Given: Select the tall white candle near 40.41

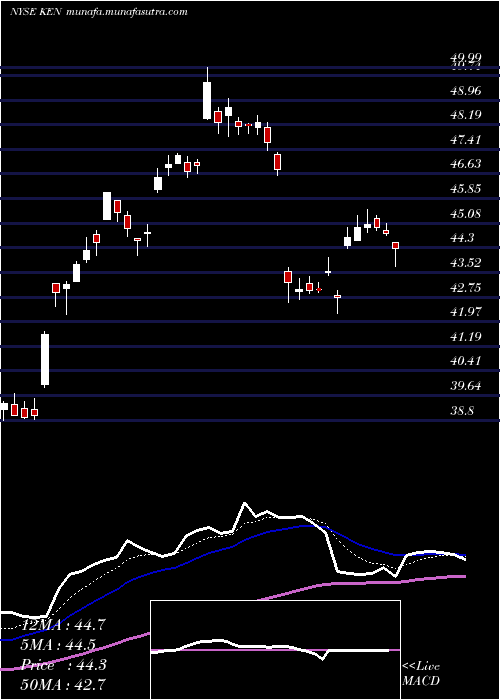Looking at the screenshot, I should (x=45, y=359).
